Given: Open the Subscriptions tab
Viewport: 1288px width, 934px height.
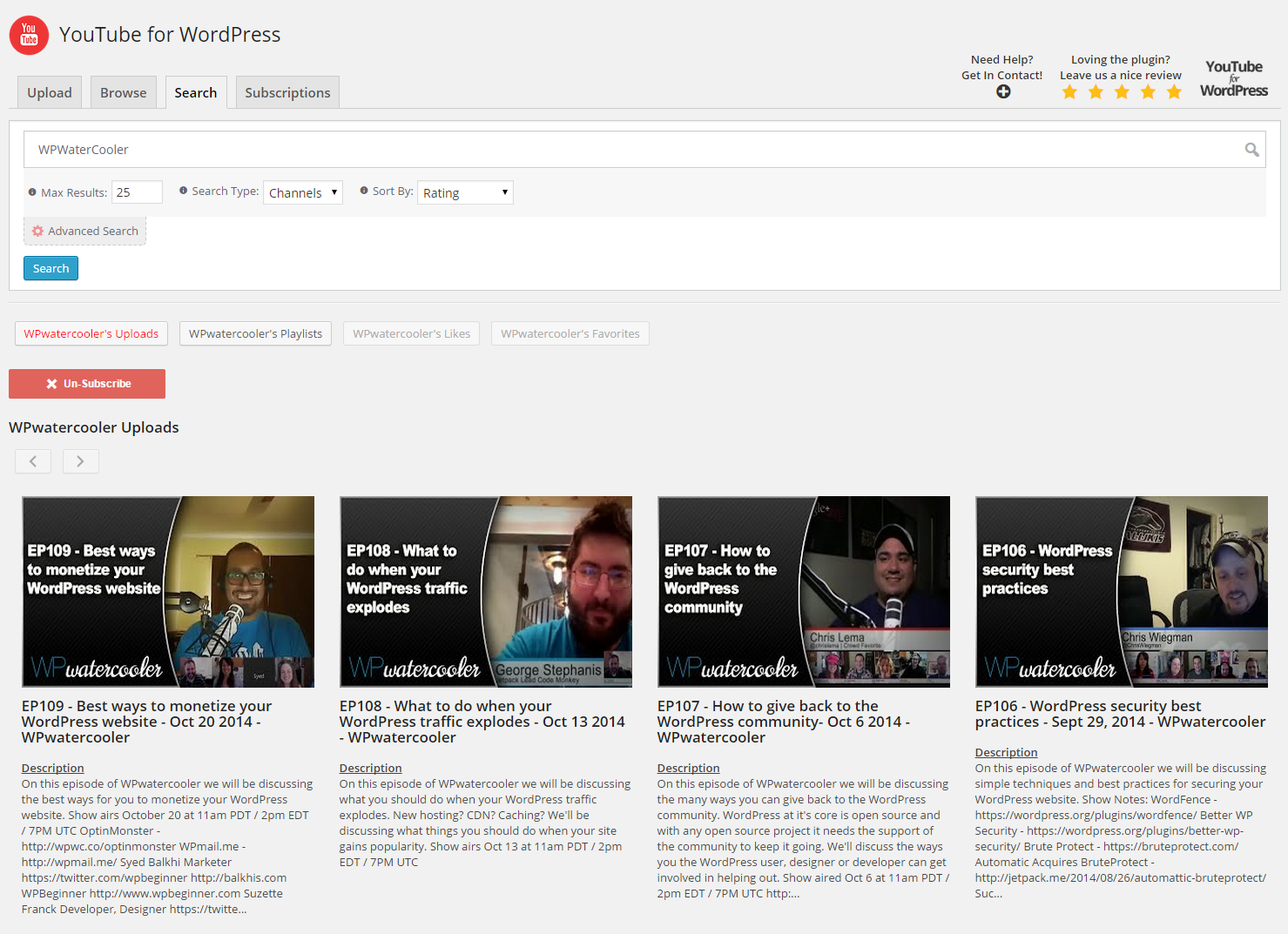Looking at the screenshot, I should pyautogui.click(x=287, y=92).
